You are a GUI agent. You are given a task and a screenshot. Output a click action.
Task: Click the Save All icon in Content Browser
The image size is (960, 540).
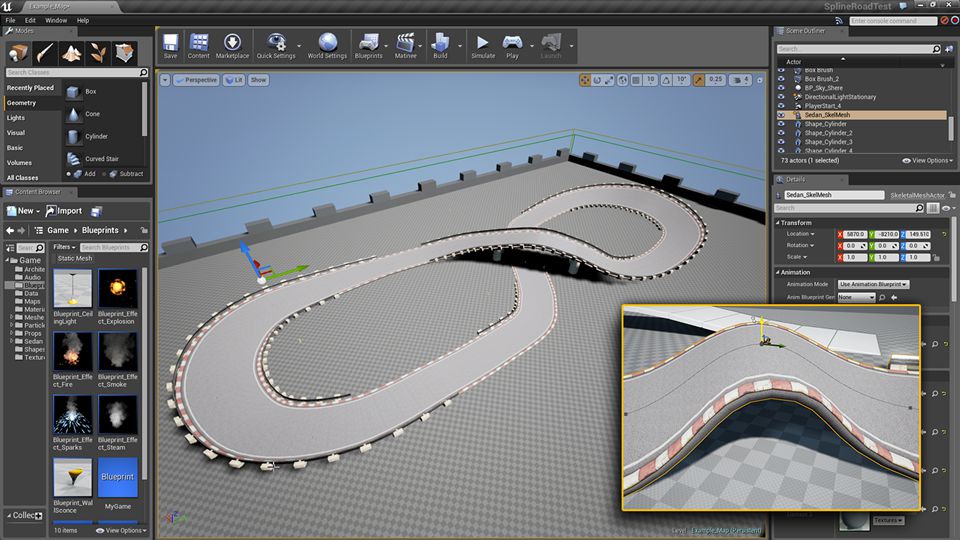point(96,211)
